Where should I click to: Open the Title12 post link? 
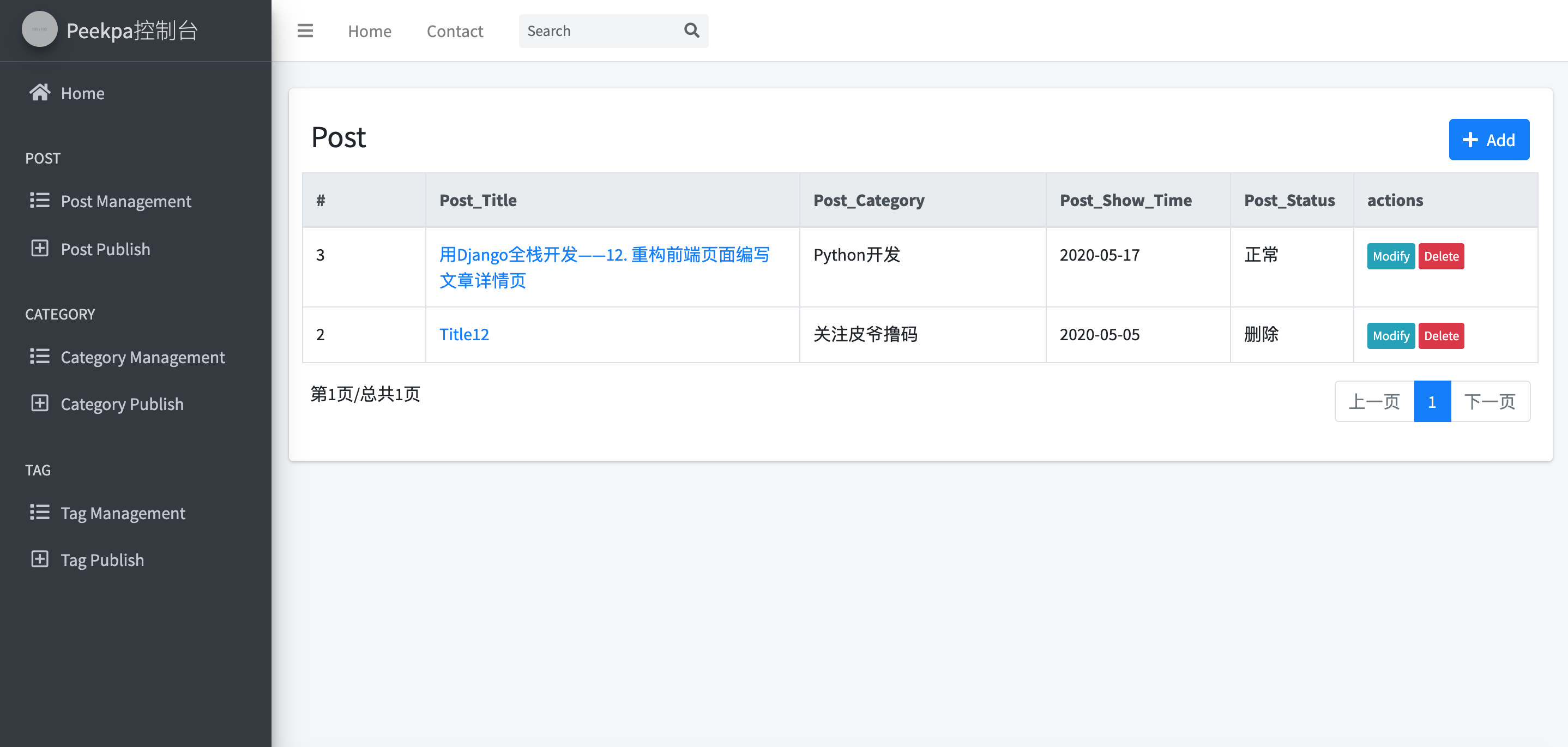(464, 334)
